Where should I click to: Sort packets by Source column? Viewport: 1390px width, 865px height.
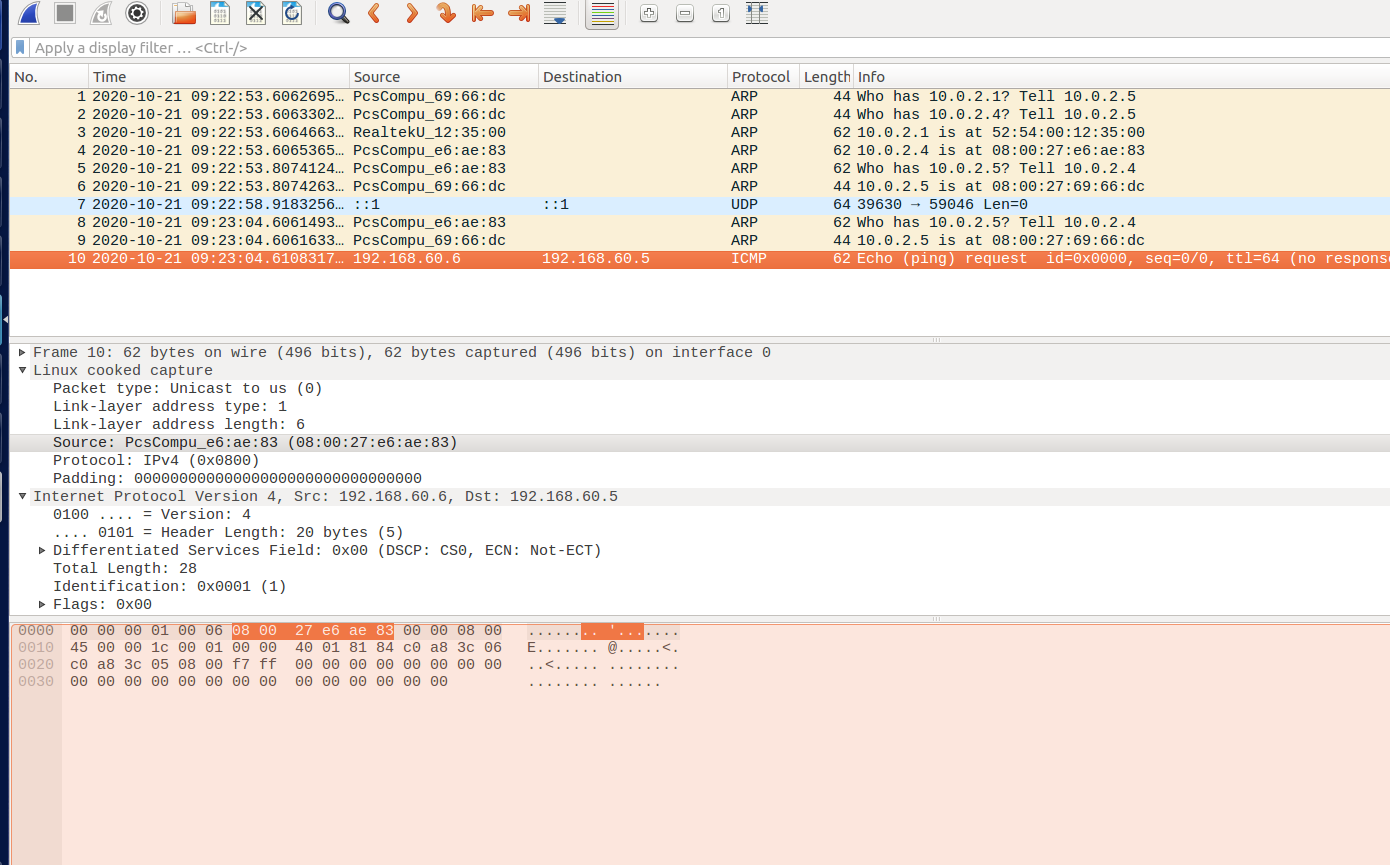pos(444,77)
